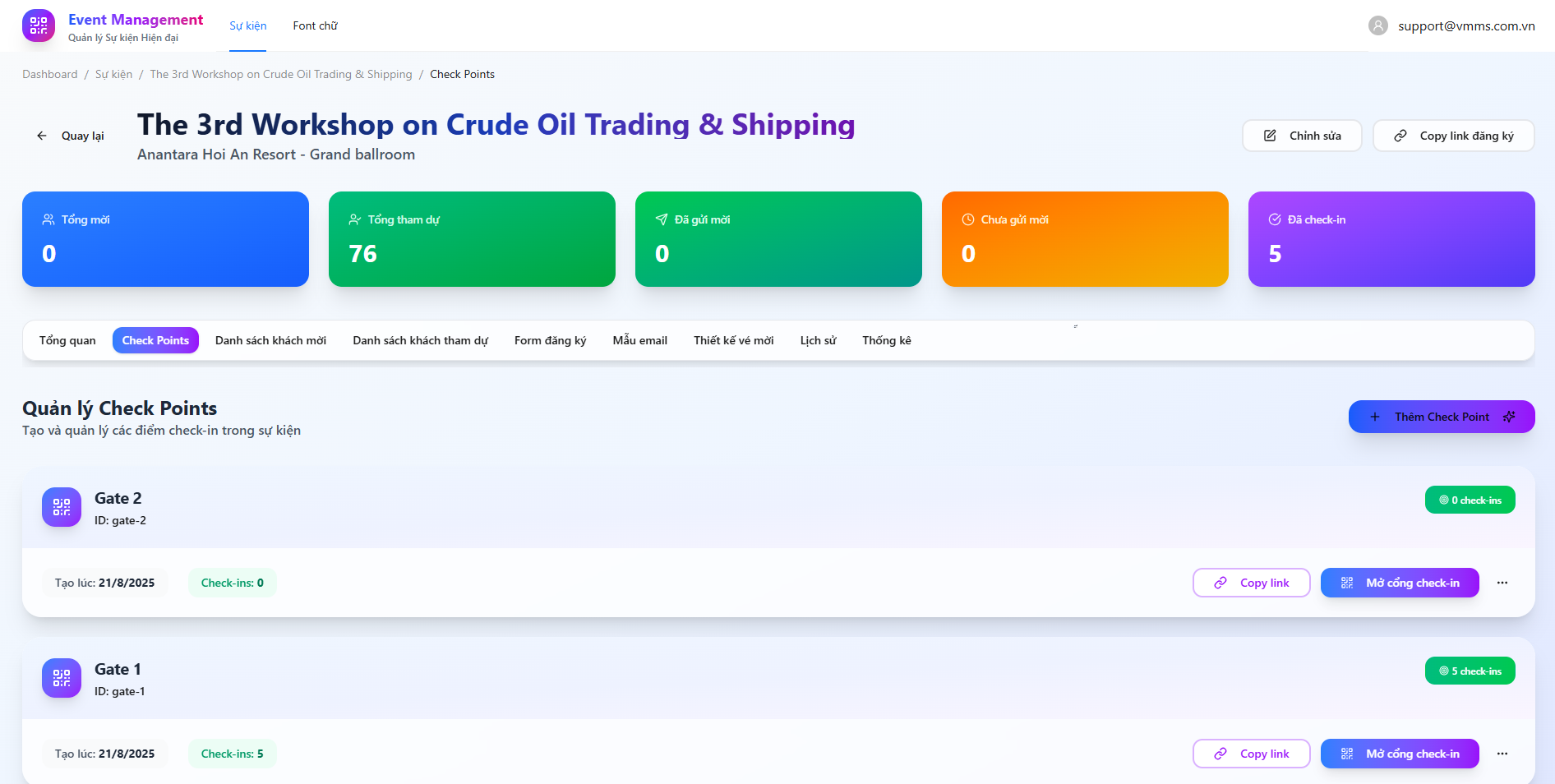Open check-in gate for Gate 2

click(1399, 583)
